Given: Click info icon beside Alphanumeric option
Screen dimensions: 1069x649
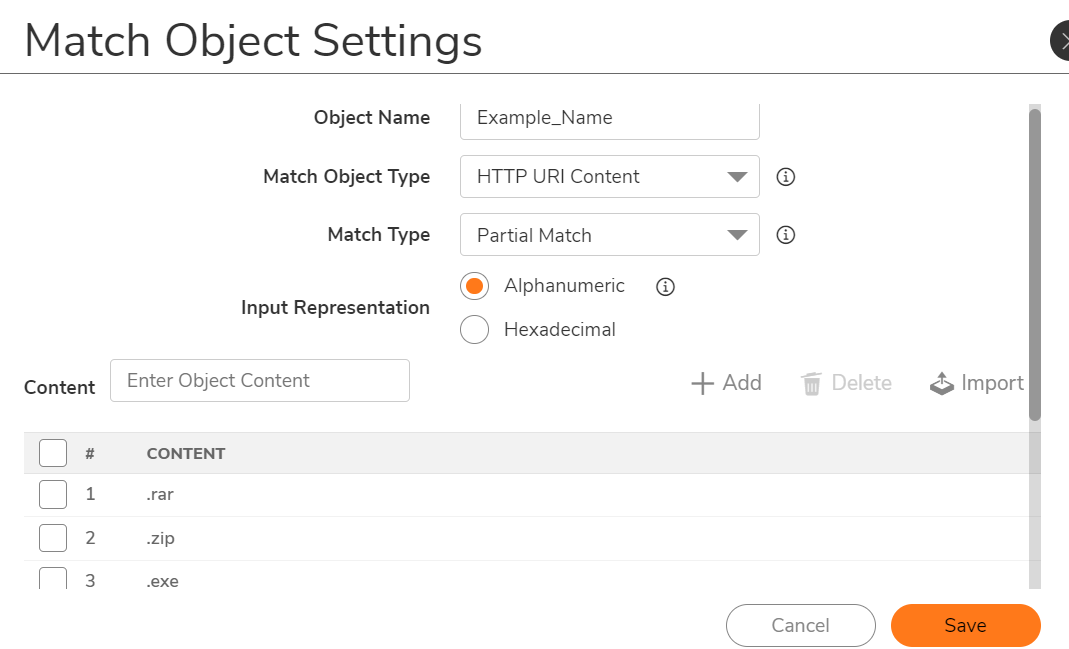Looking at the screenshot, I should click(x=665, y=287).
